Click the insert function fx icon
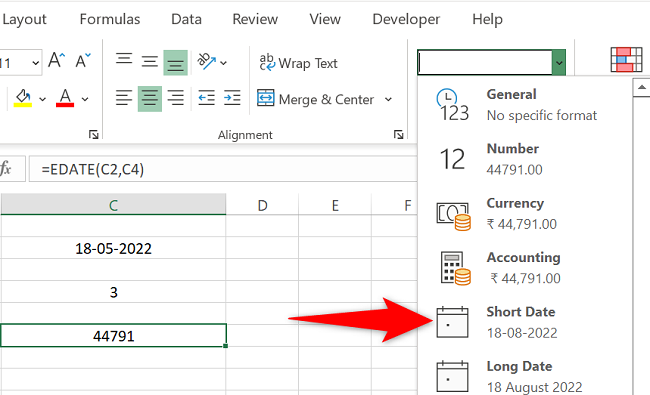 tap(6, 169)
